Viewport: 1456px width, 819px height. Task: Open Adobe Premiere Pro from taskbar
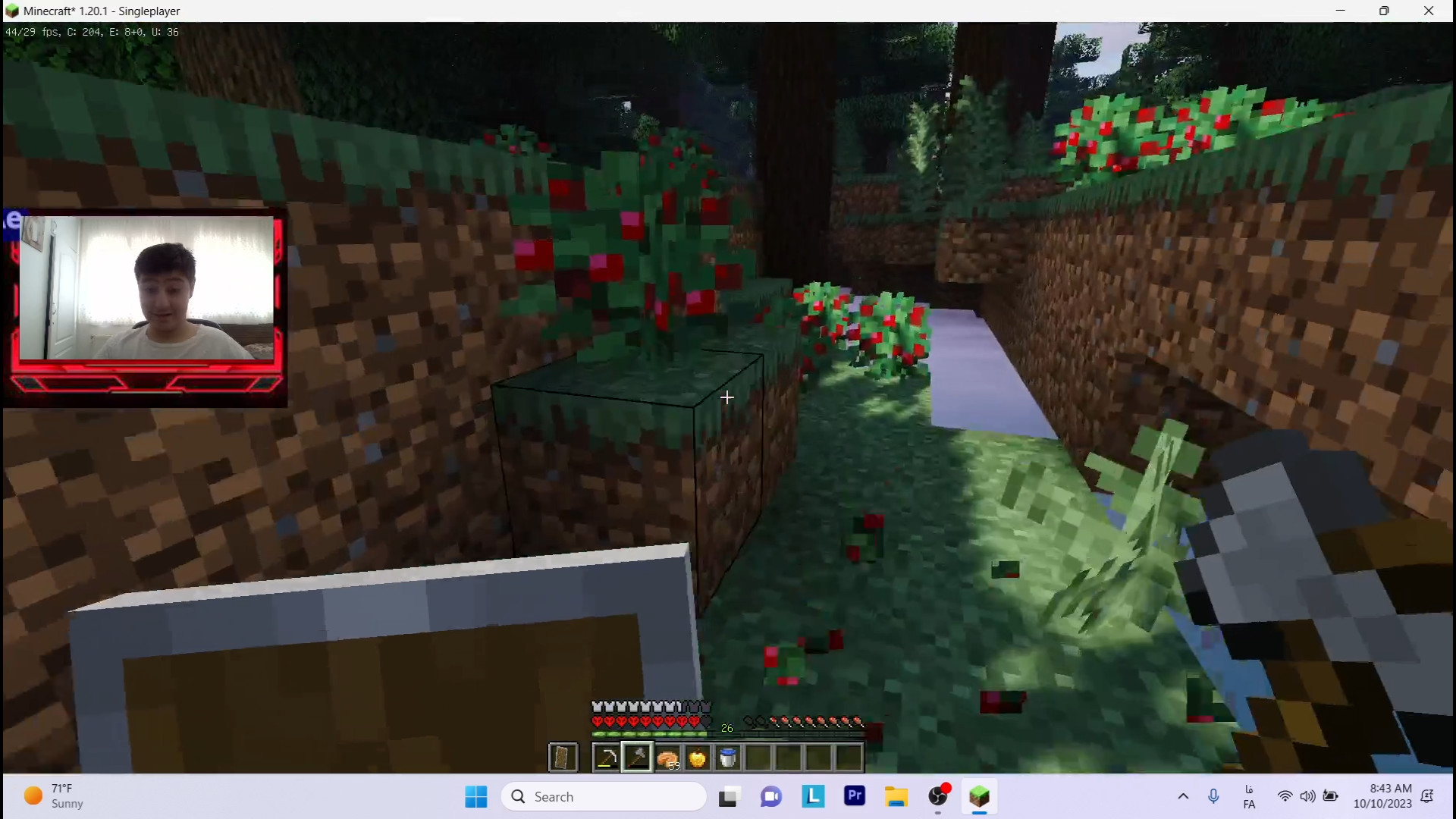pos(855,796)
